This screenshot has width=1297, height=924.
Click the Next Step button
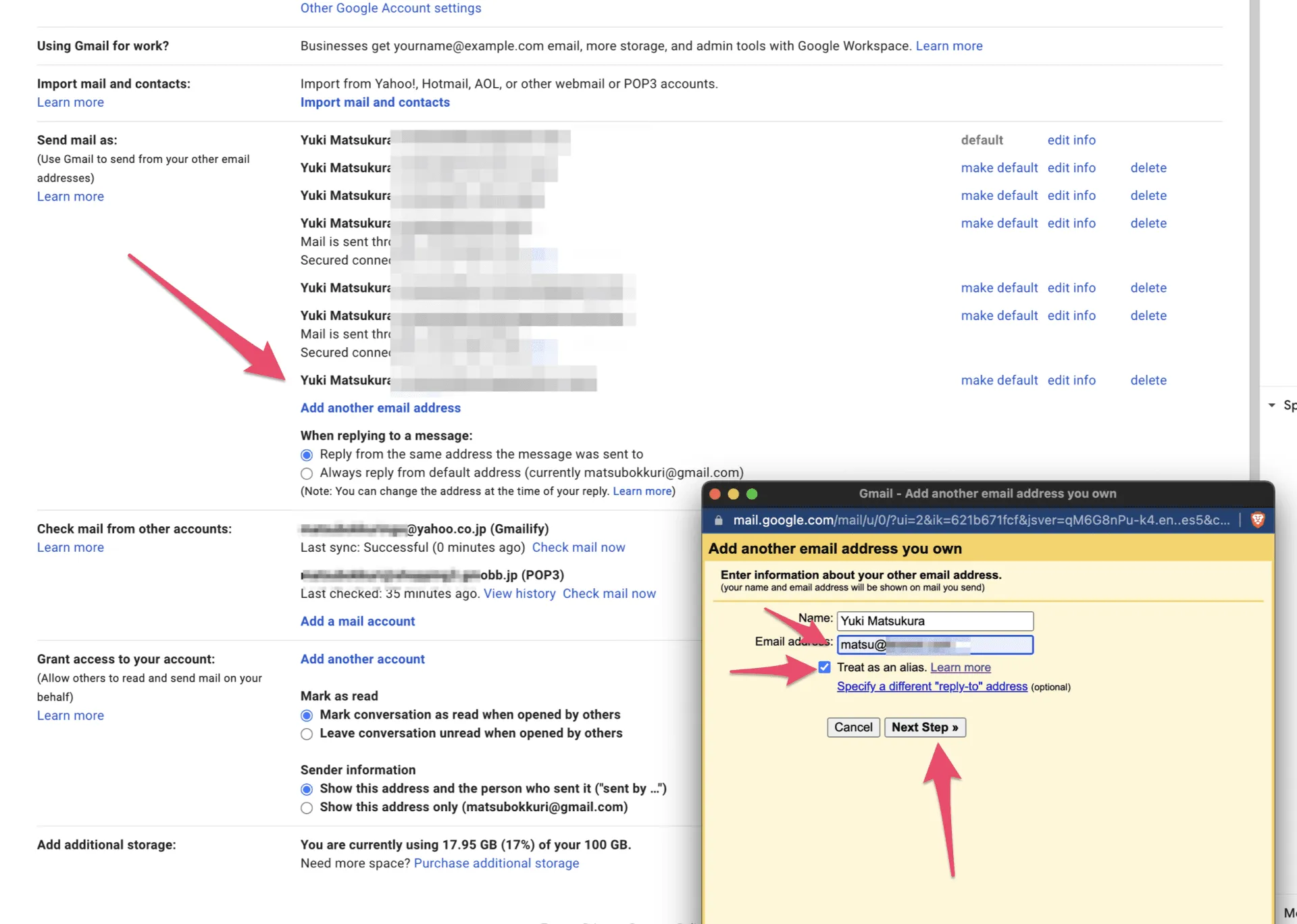pos(924,727)
